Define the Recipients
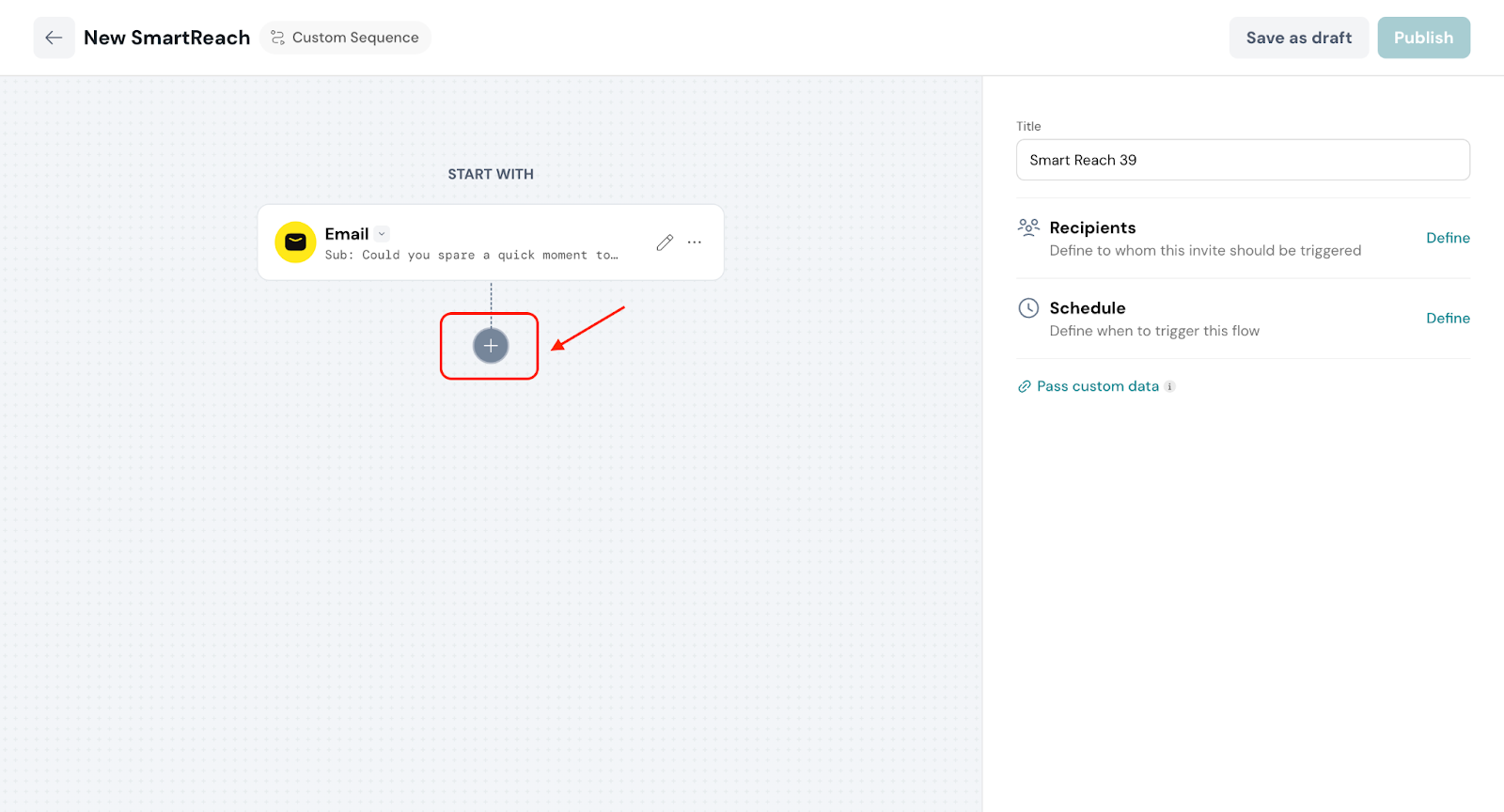Image resolution: width=1504 pixels, height=812 pixels. coord(1448,238)
